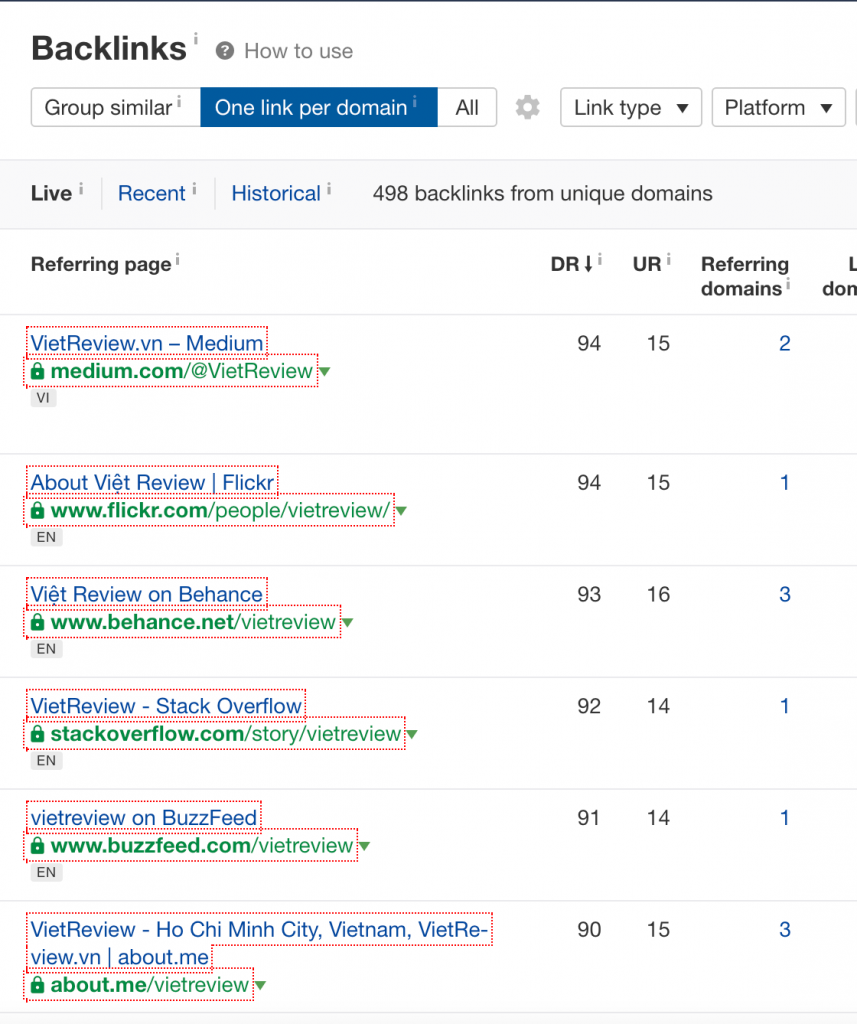This screenshot has height=1024, width=857.
Task: Click the lock icon beside about.me URL
Action: pyautogui.click(x=38, y=985)
